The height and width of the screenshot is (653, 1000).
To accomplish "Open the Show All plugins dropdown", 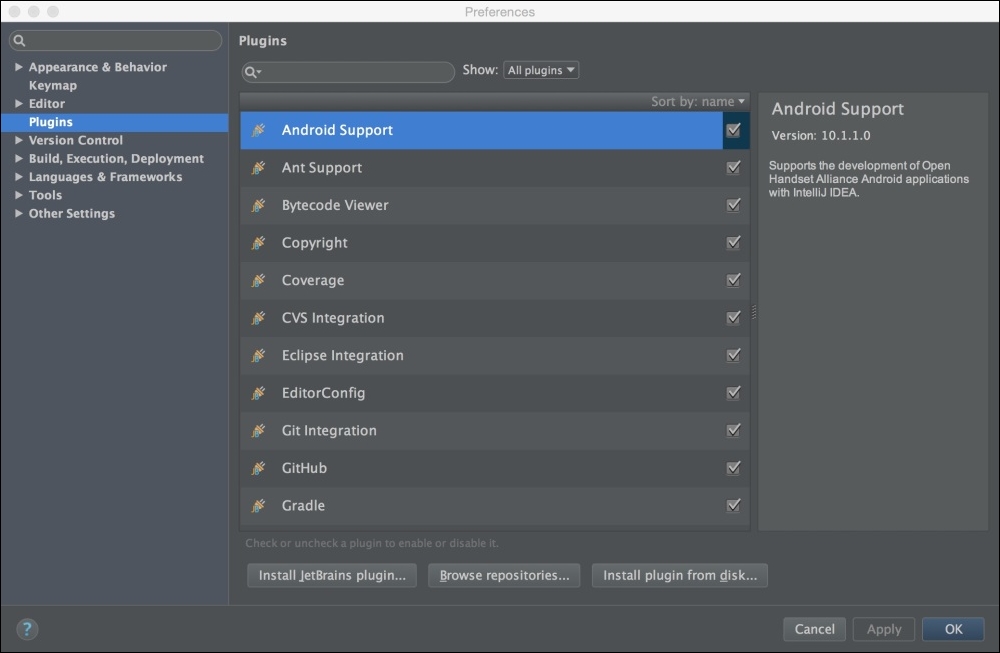I will 541,70.
